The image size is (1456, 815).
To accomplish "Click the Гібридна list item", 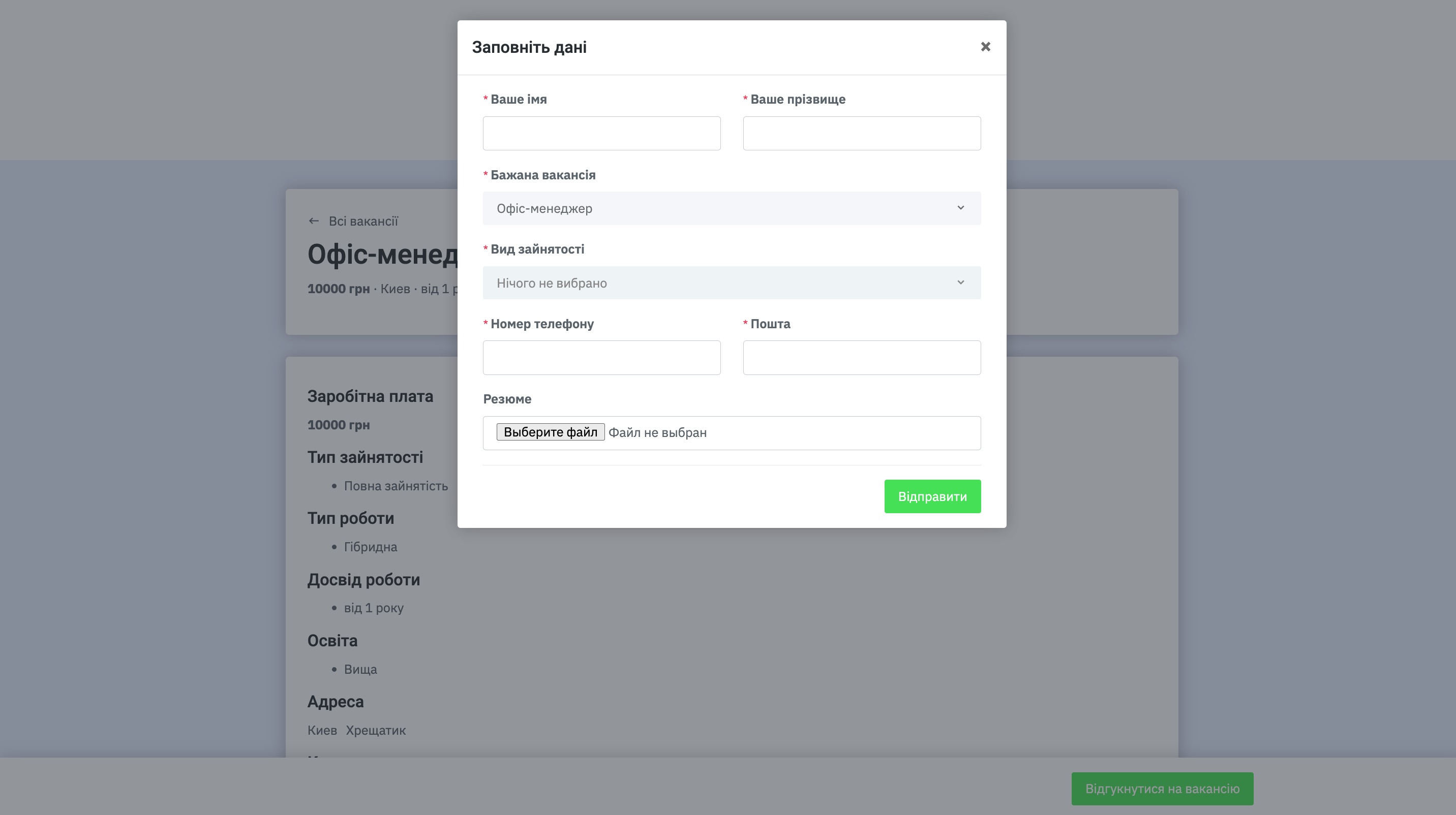I will click(370, 547).
